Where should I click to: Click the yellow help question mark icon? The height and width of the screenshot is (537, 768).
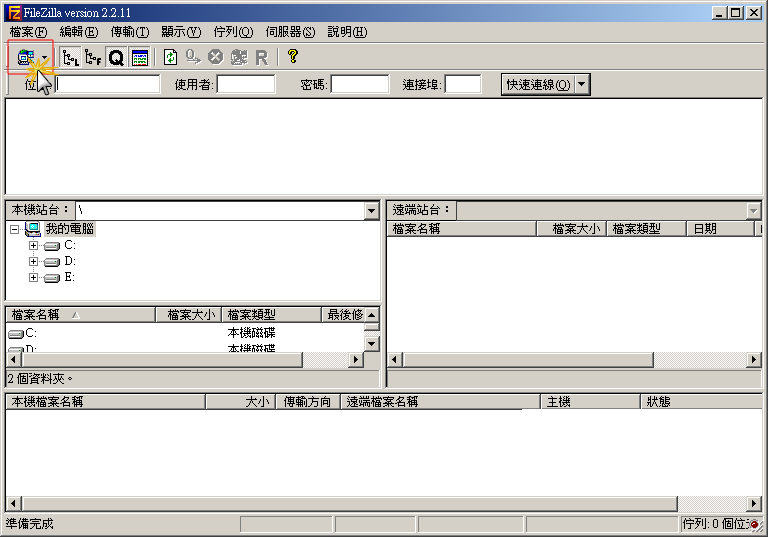[x=293, y=56]
